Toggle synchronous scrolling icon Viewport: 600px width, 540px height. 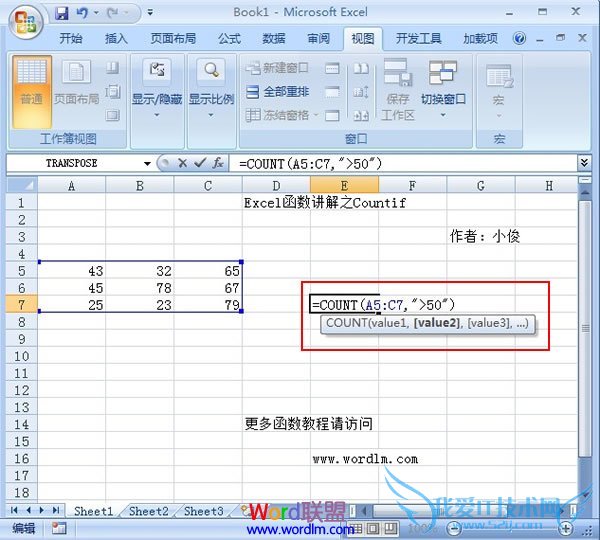361,92
